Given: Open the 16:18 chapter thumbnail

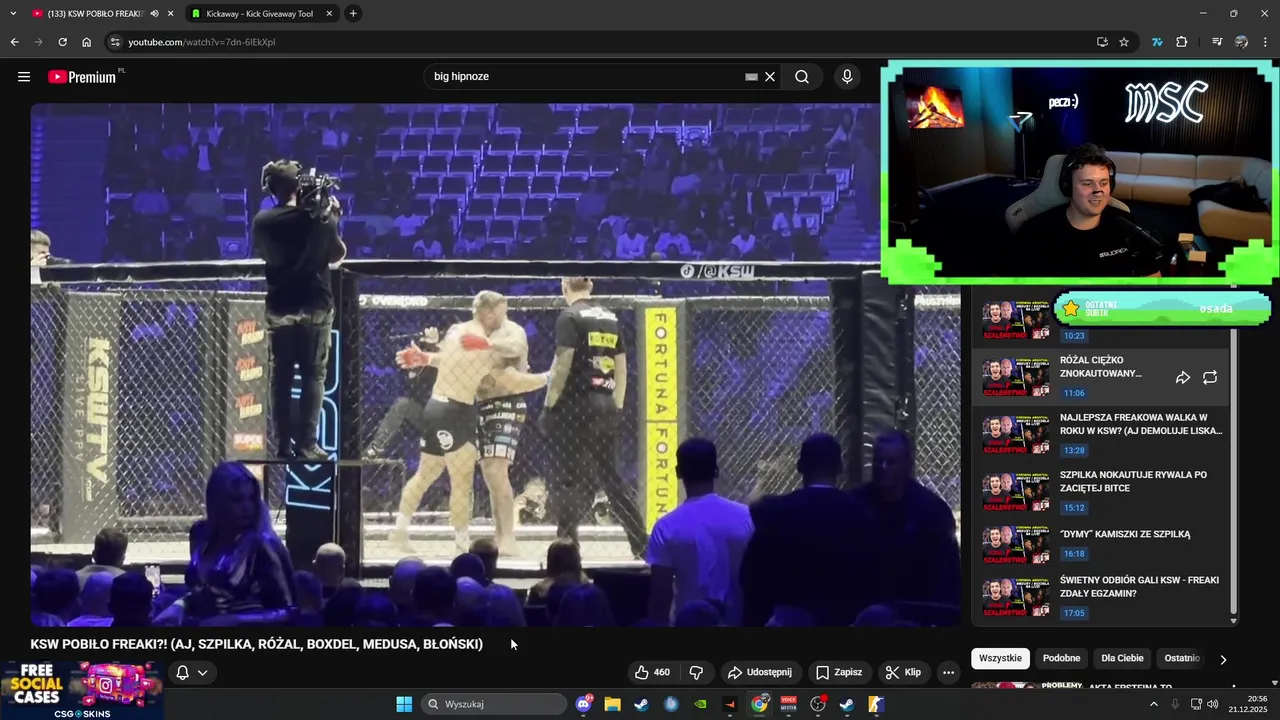Looking at the screenshot, I should click(x=1016, y=543).
